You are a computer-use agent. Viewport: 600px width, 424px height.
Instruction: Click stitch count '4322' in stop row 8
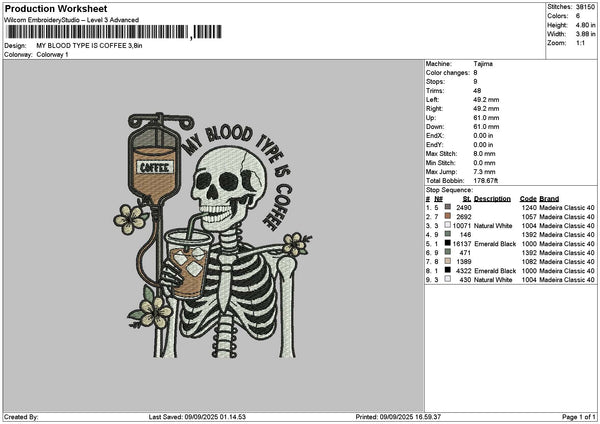[464, 271]
